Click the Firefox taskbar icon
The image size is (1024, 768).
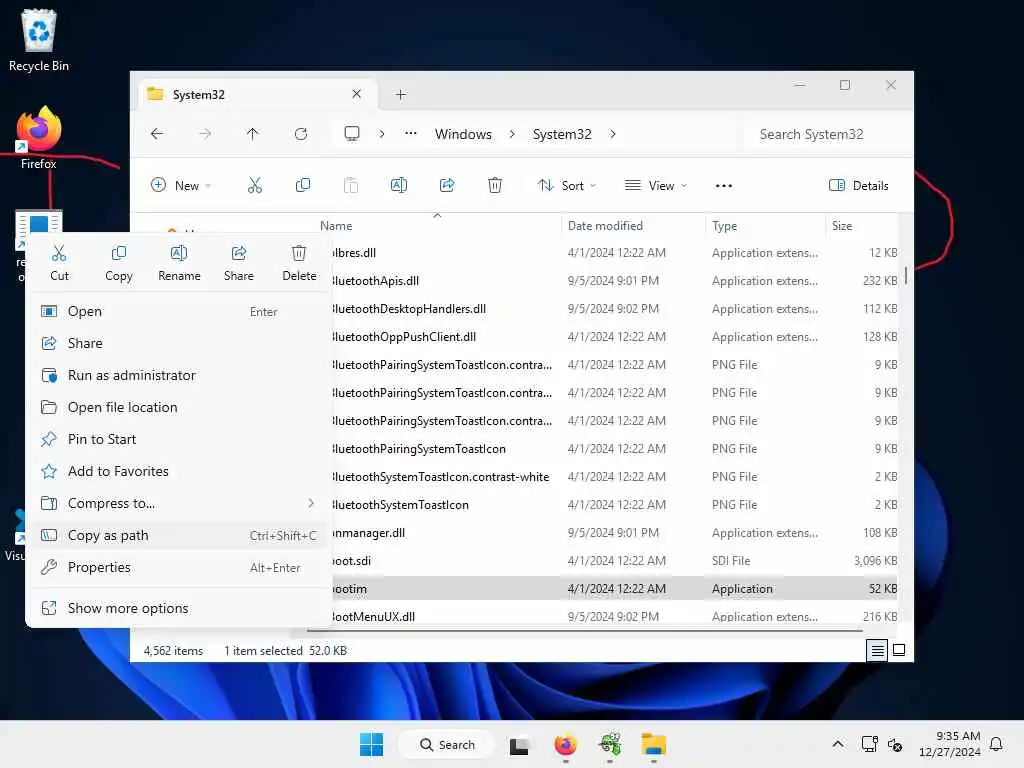[x=566, y=744]
